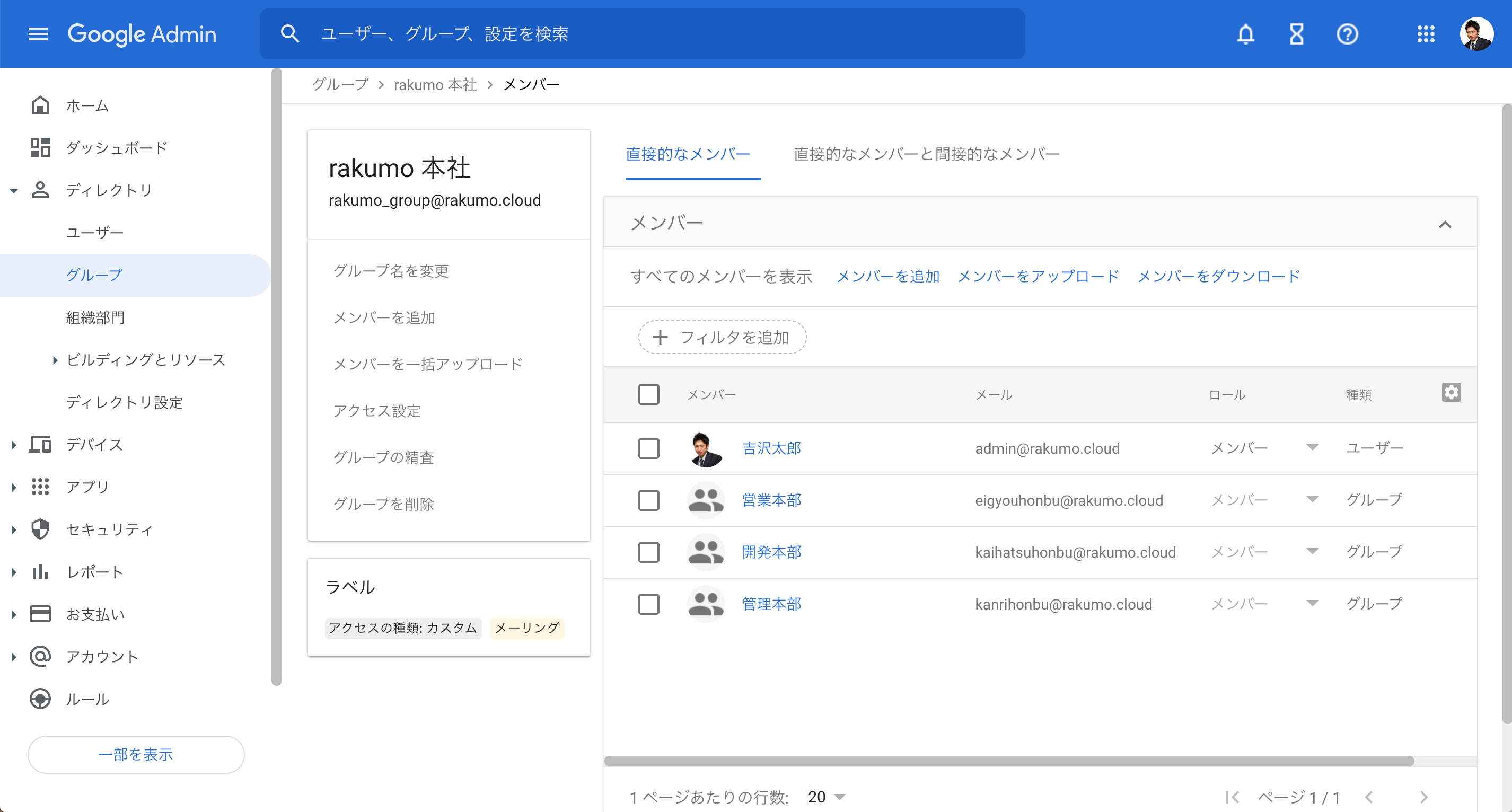The width and height of the screenshot is (1512, 812).
Task: Open role dropdown for 吉沢太郎
Action: [1313, 448]
